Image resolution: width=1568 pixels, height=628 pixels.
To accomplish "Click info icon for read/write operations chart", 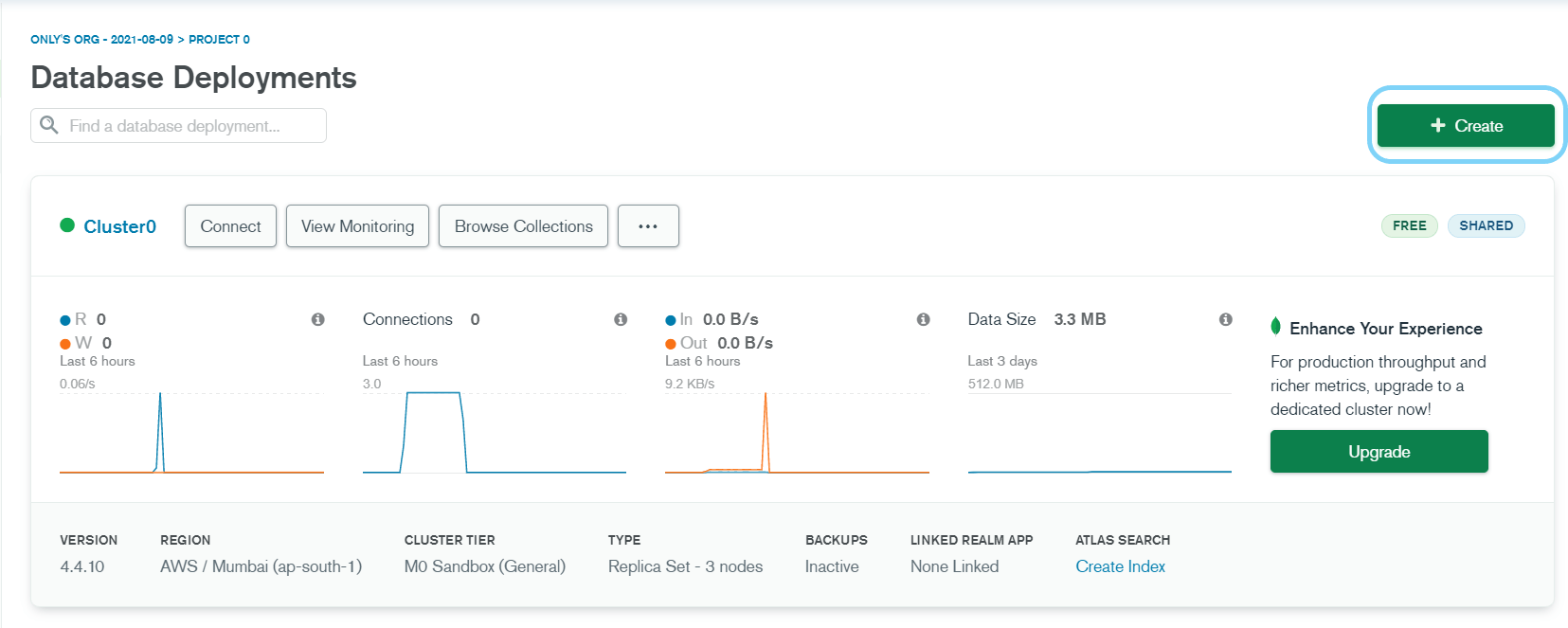I will 318,320.
